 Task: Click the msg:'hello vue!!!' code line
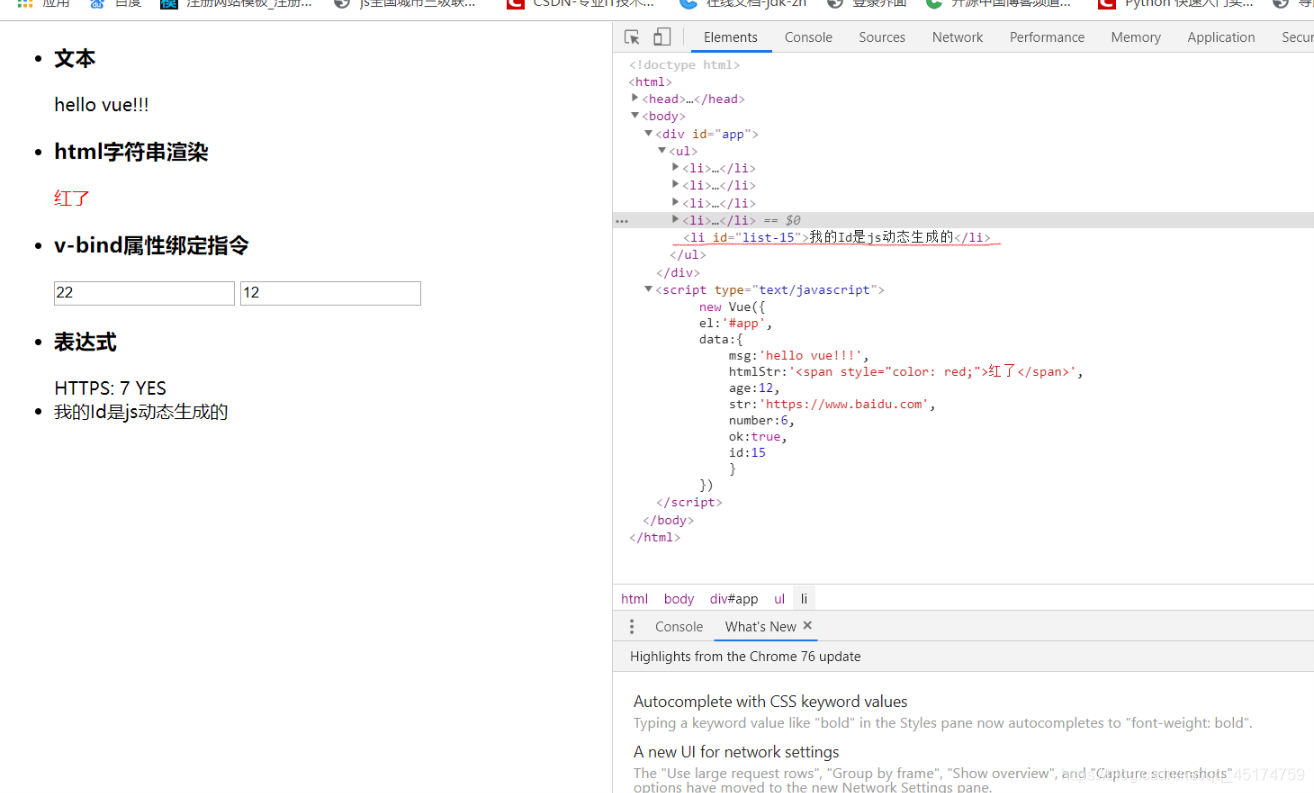pos(799,355)
